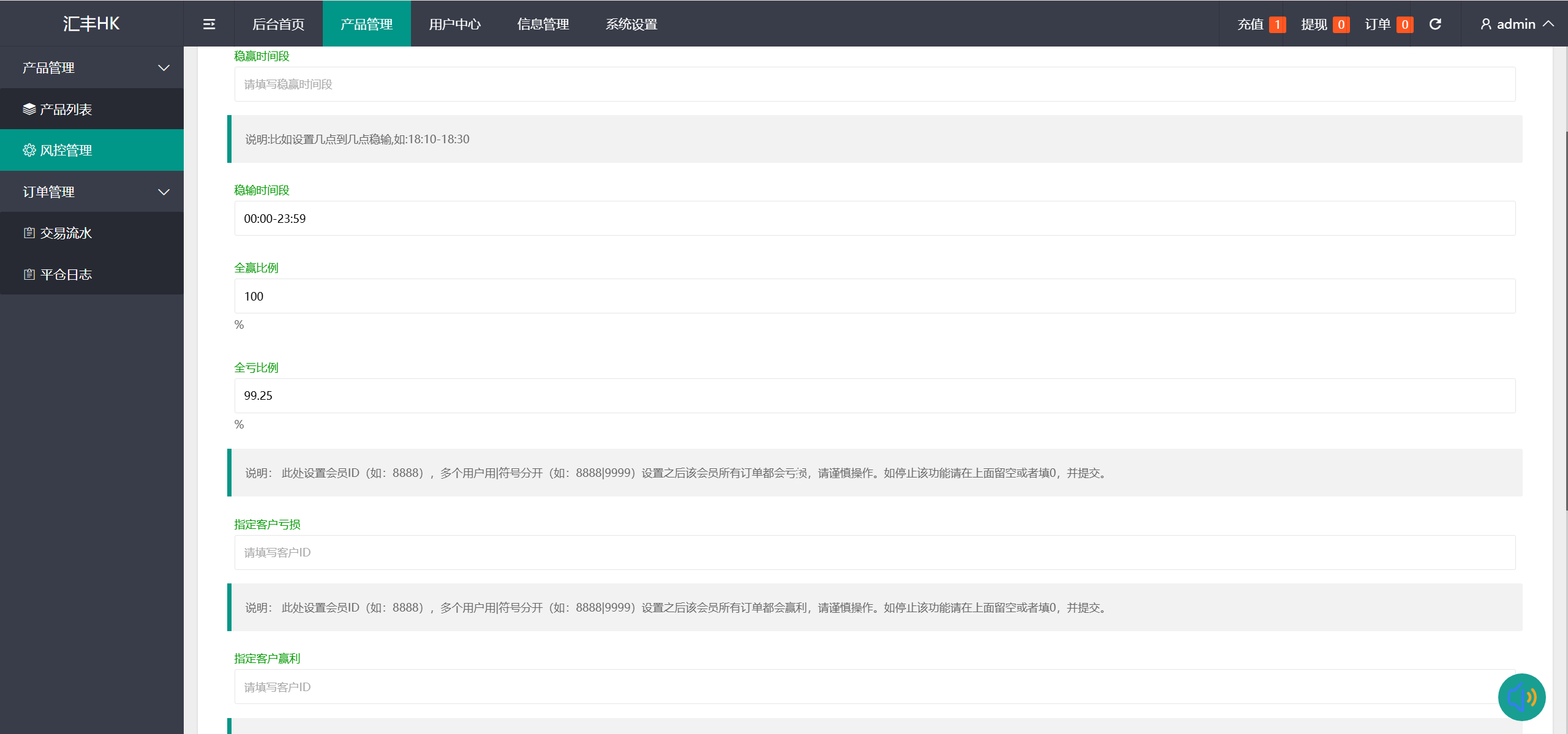Click the 风控管理 gear icon
Viewport: 1568px width, 734px height.
pos(29,150)
